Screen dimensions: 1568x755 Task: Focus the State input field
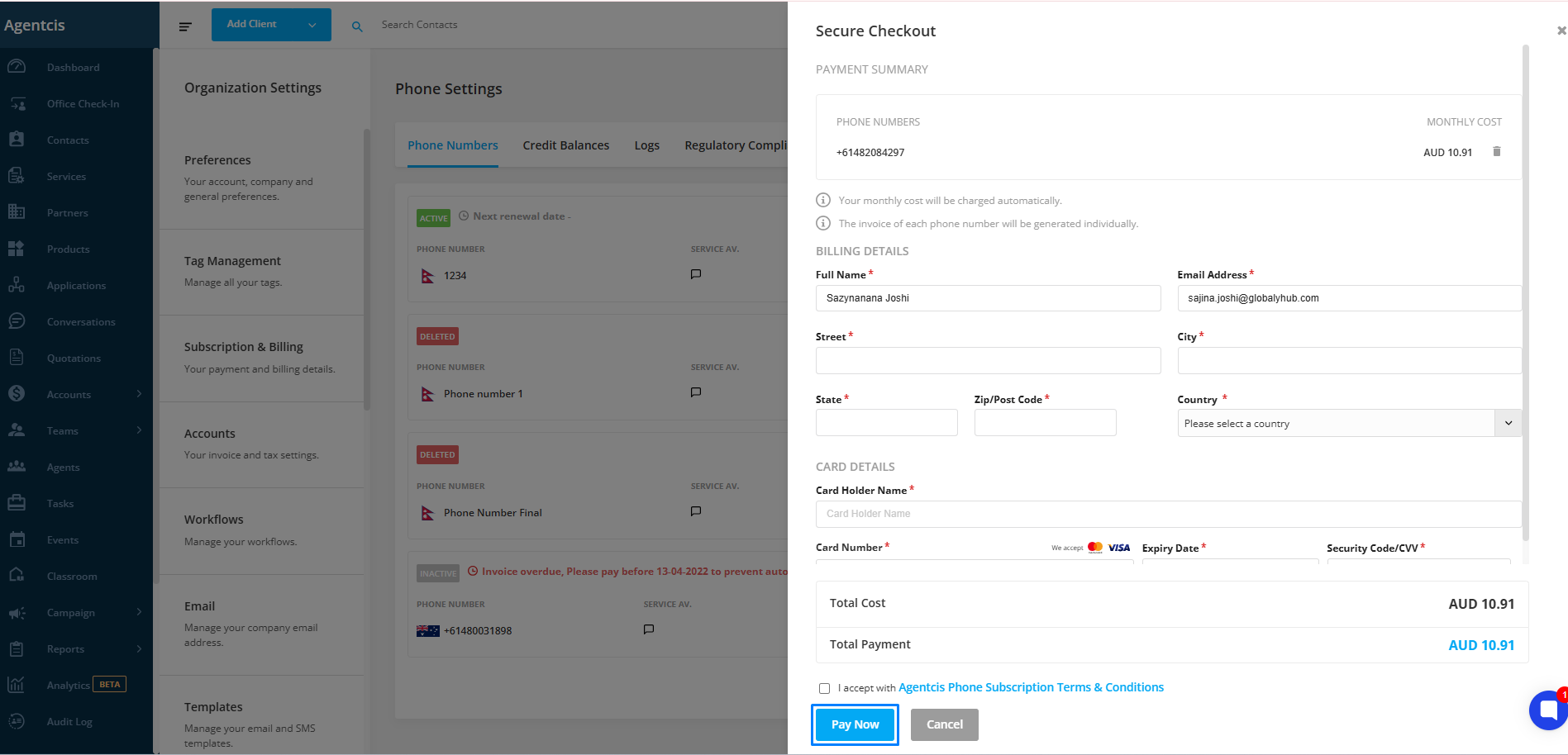pos(886,422)
